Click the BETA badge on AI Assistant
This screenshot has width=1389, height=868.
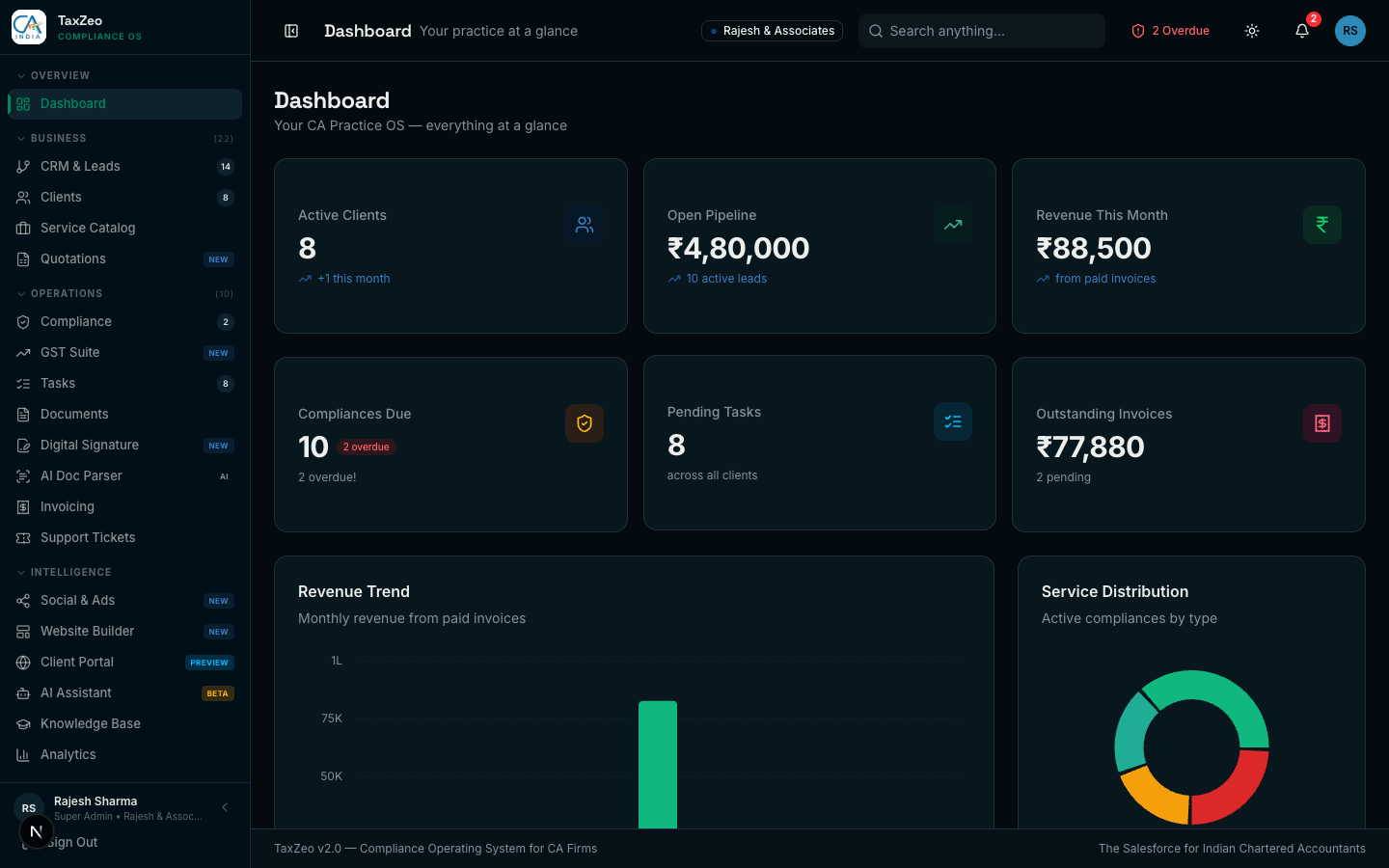point(218,693)
